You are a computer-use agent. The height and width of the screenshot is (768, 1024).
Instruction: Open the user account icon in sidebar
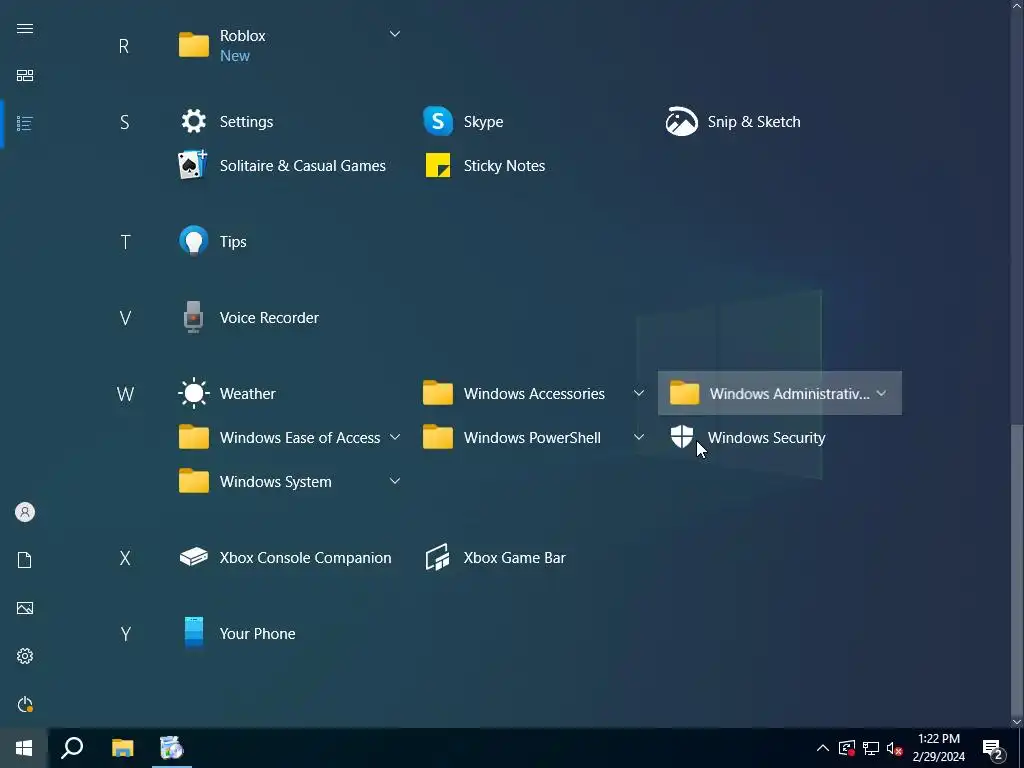pyautogui.click(x=25, y=512)
